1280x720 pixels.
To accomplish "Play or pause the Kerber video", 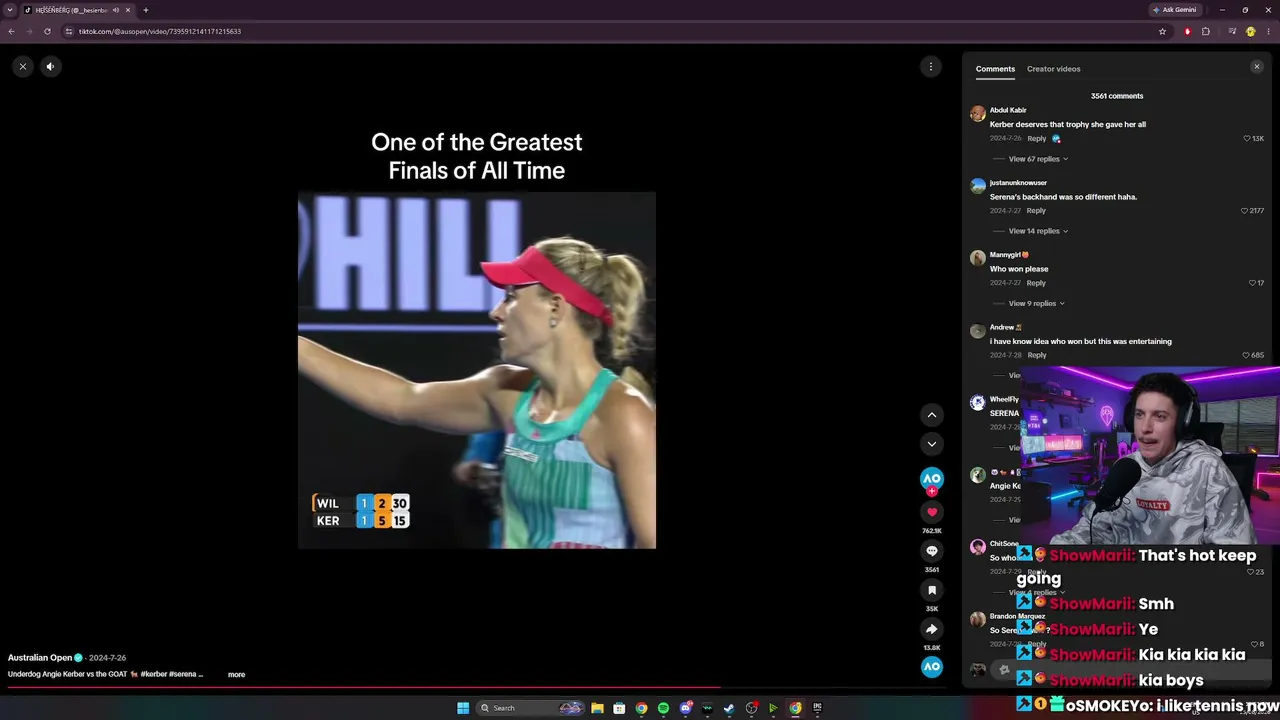I will point(477,370).
